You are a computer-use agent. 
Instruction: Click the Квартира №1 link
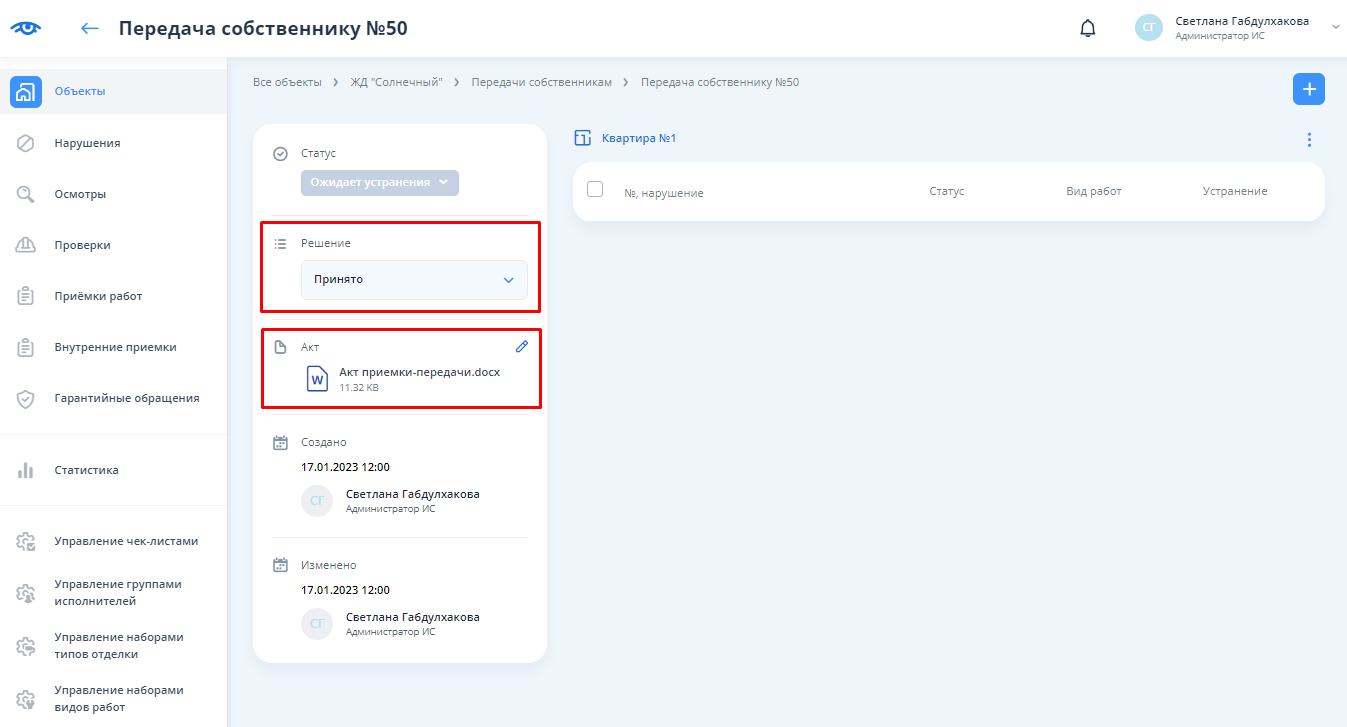click(x=638, y=138)
